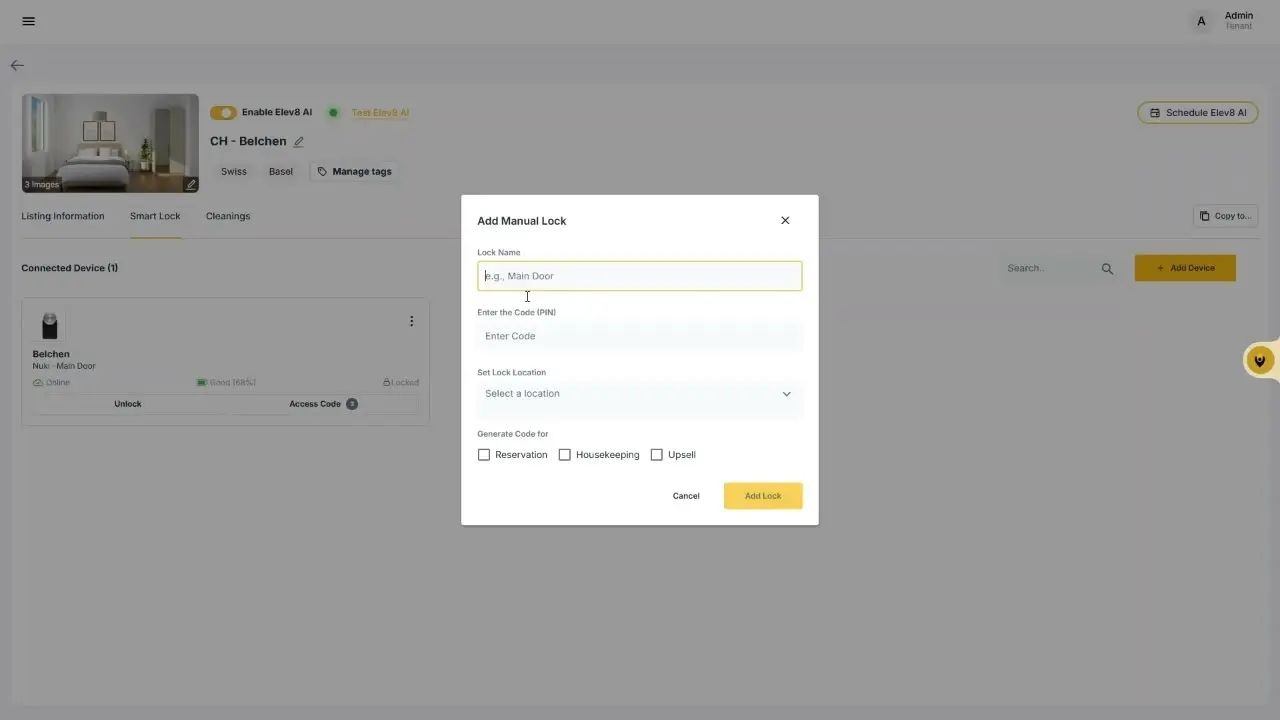This screenshot has height=720, width=1280.
Task: Click the Add Lock button
Action: (x=763, y=496)
